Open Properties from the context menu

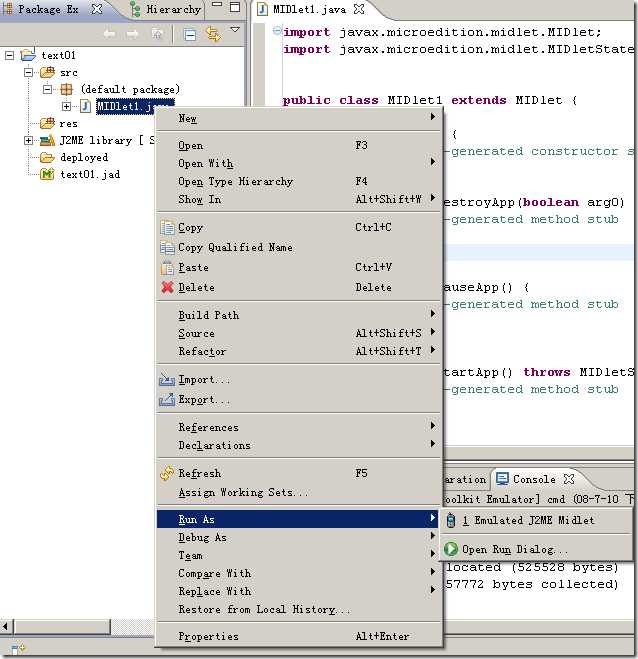(208, 637)
